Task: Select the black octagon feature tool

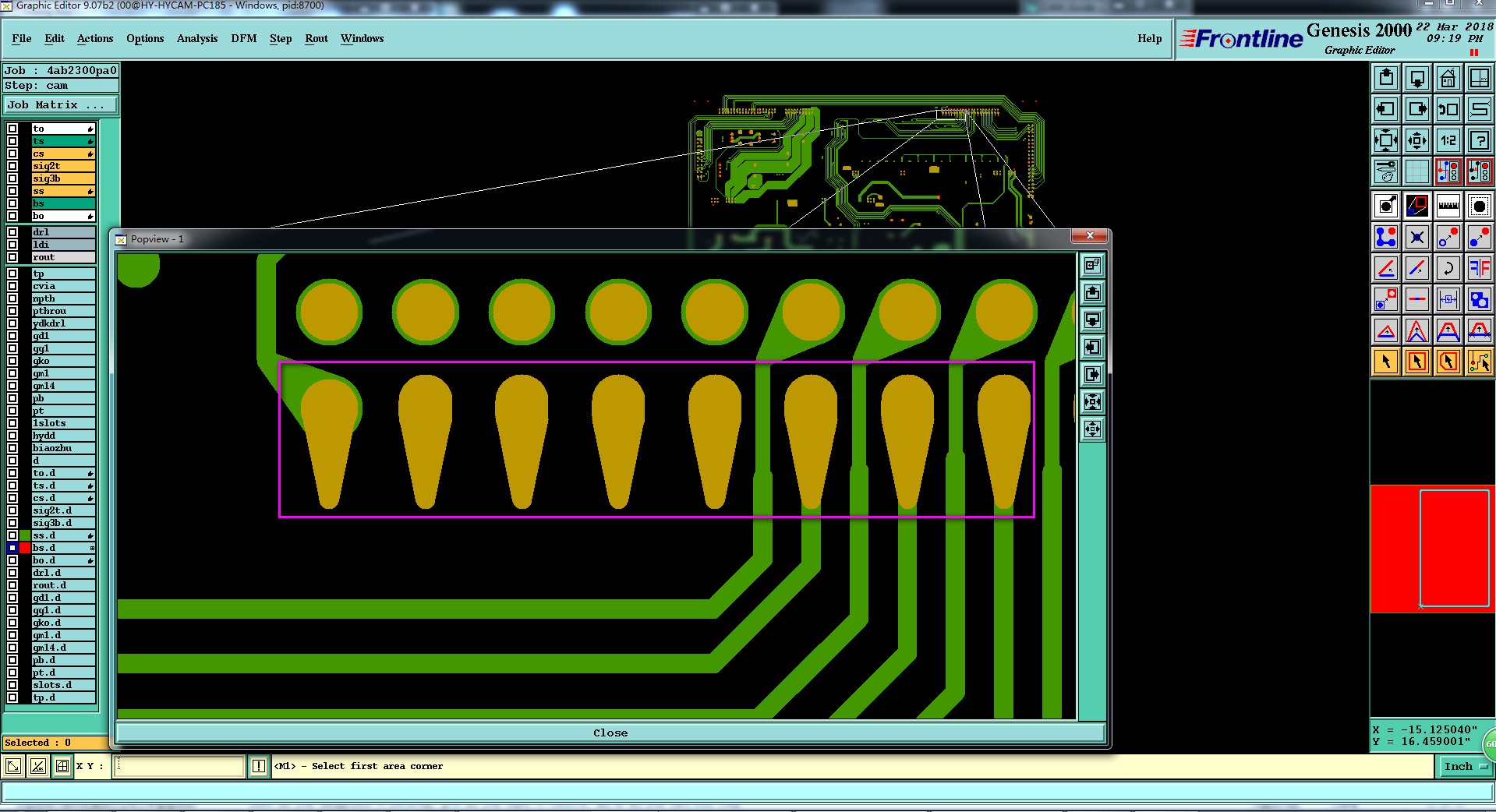Action: (x=1480, y=206)
